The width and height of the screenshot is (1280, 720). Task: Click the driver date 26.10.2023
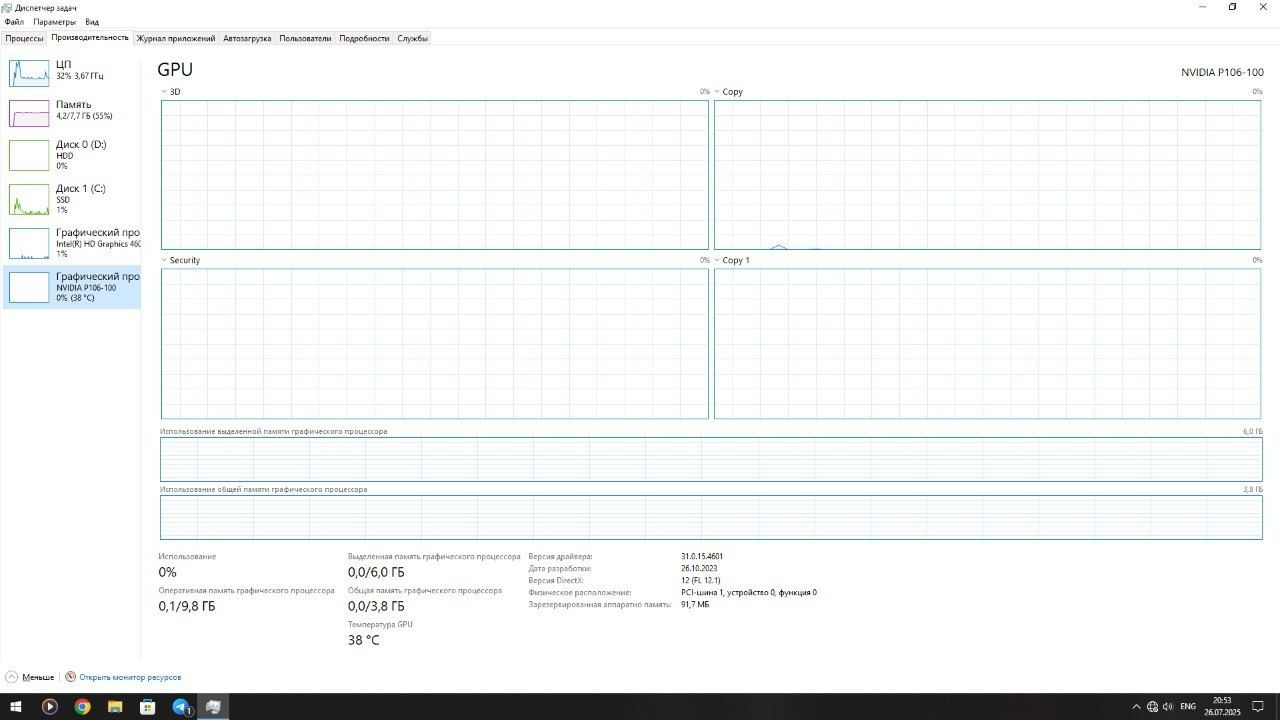click(x=699, y=568)
